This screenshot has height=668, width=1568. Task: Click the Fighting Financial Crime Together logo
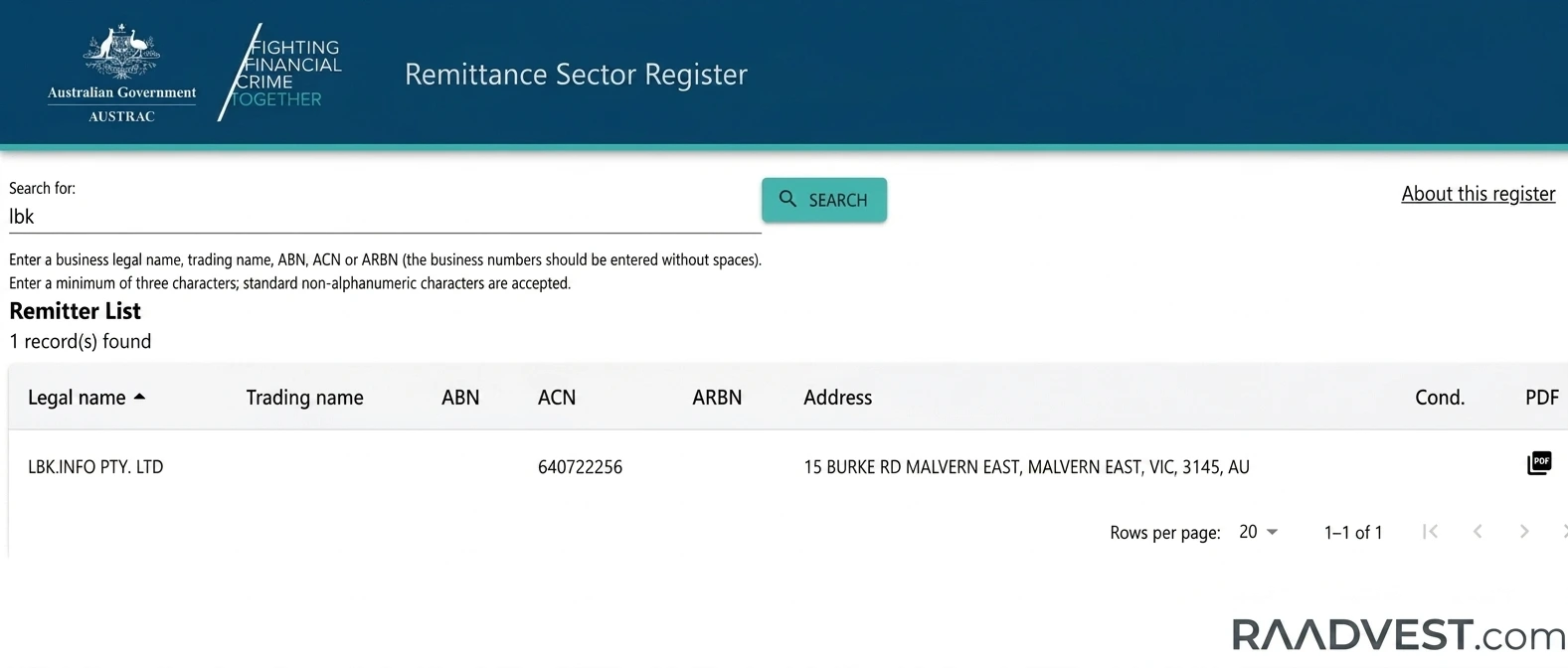coord(280,73)
